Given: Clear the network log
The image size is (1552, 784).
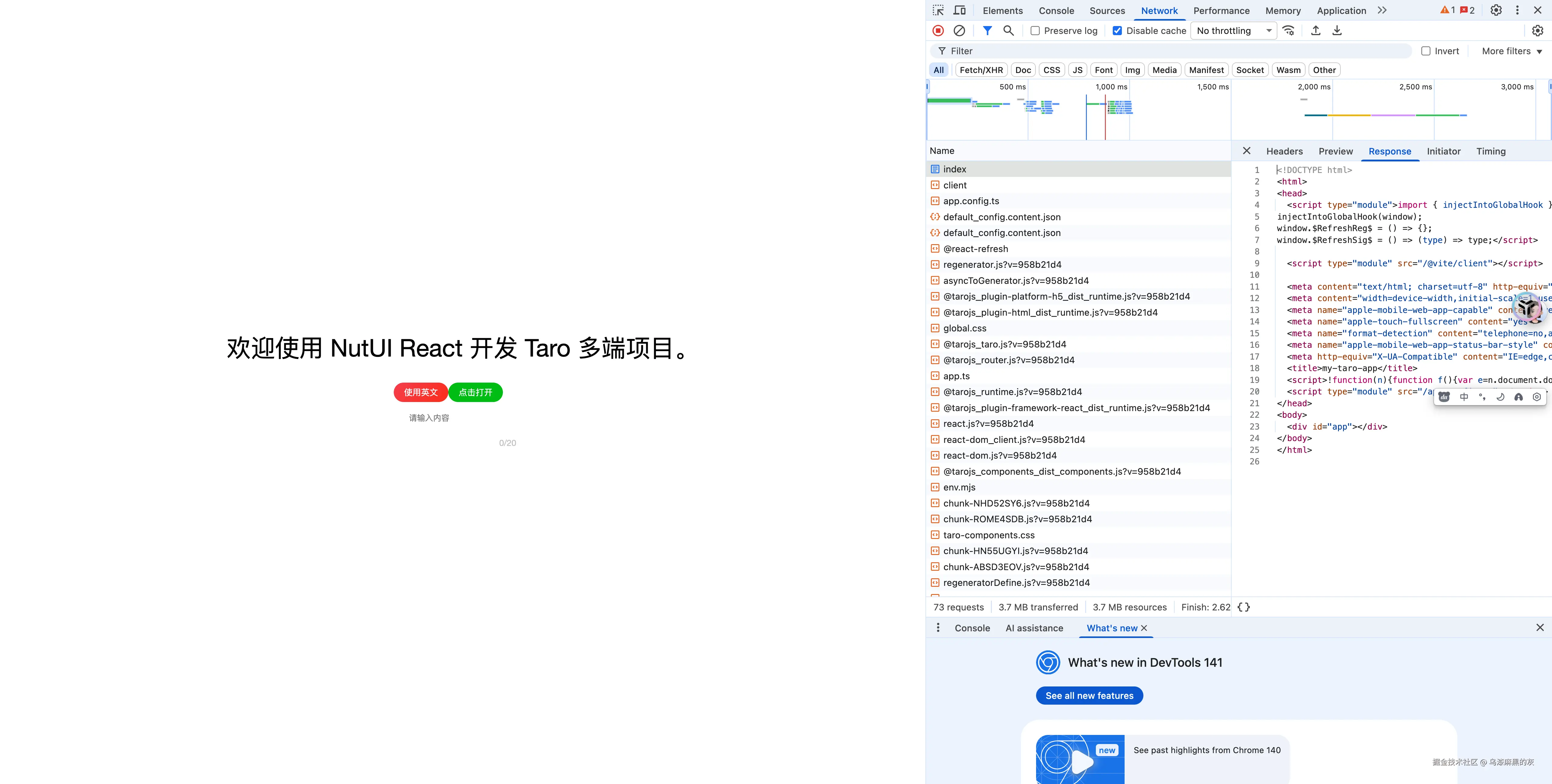Looking at the screenshot, I should (x=959, y=31).
